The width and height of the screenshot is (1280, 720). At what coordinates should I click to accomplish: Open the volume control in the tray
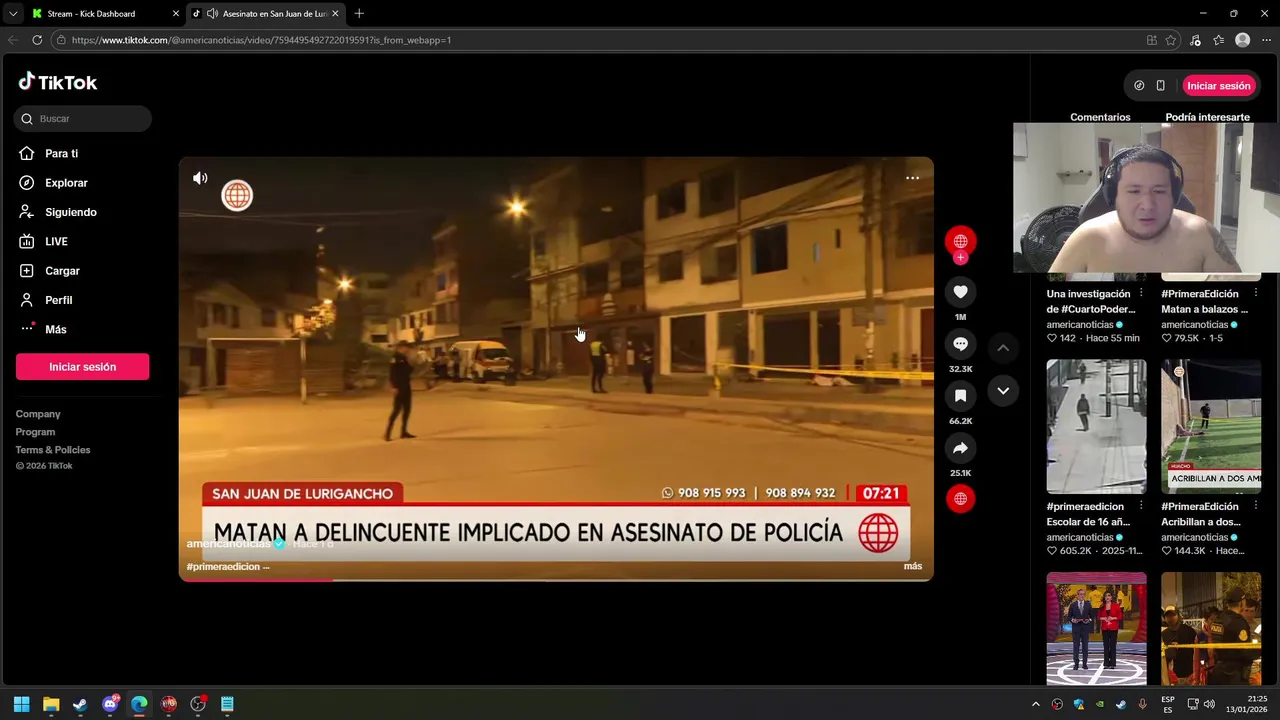point(1209,704)
